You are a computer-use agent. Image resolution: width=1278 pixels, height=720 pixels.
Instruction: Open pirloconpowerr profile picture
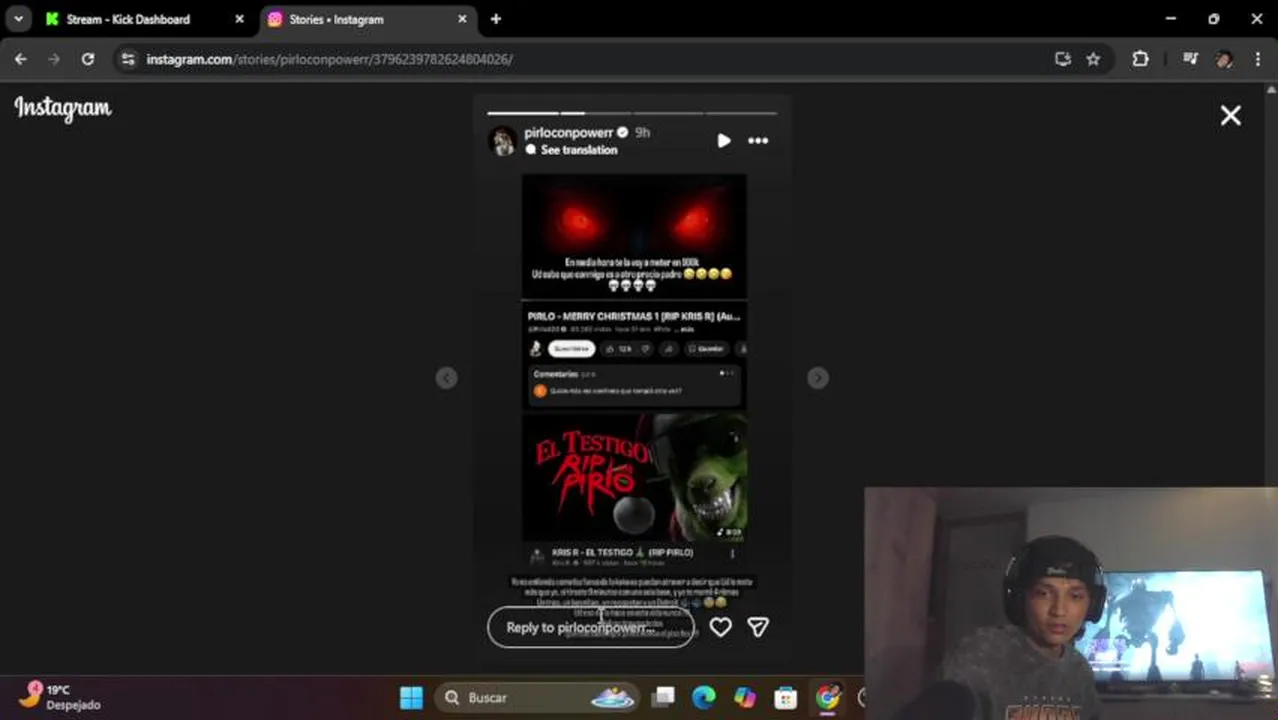coord(502,141)
